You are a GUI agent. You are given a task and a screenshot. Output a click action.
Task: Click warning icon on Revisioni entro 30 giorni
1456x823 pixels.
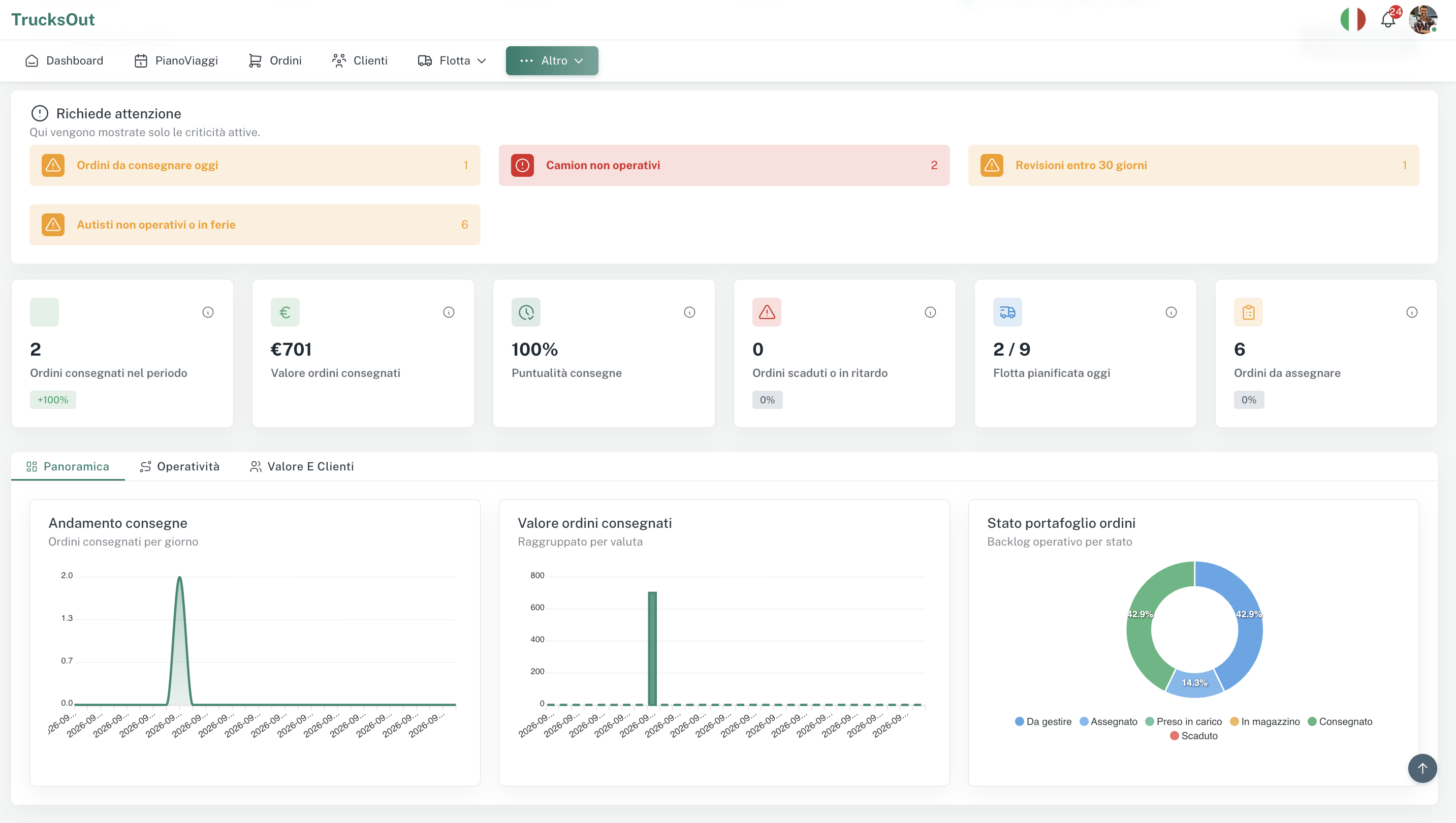pos(991,165)
